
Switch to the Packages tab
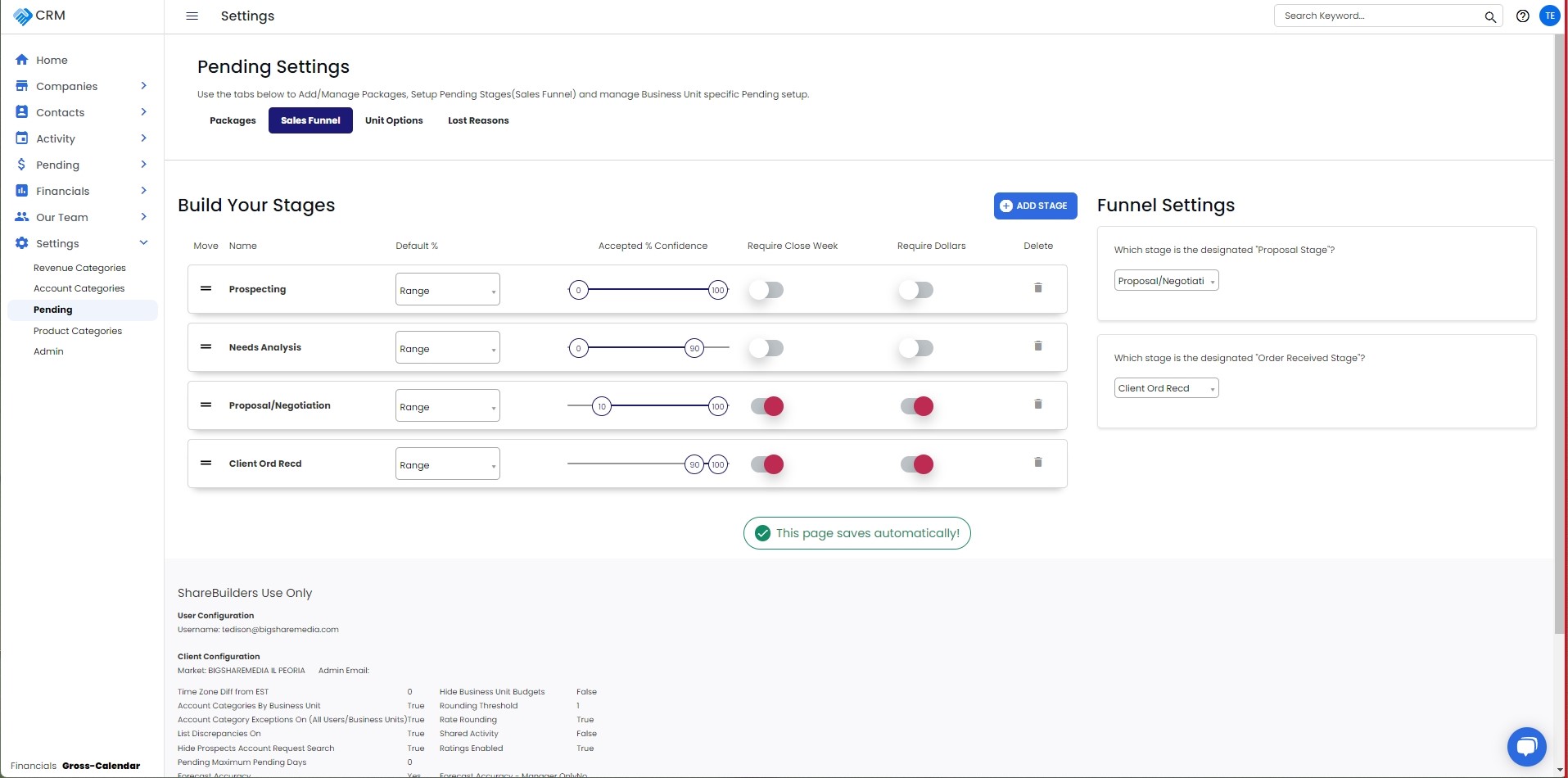coord(233,120)
